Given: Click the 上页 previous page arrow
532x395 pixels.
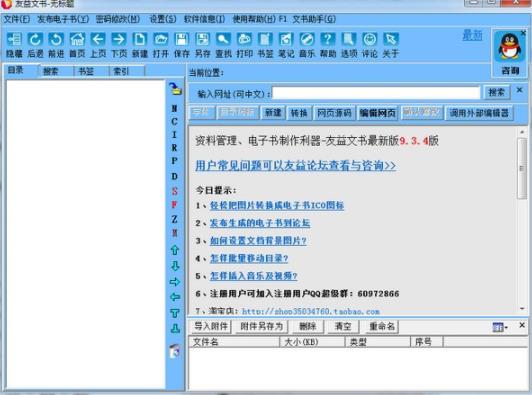Looking at the screenshot, I should [x=98, y=40].
